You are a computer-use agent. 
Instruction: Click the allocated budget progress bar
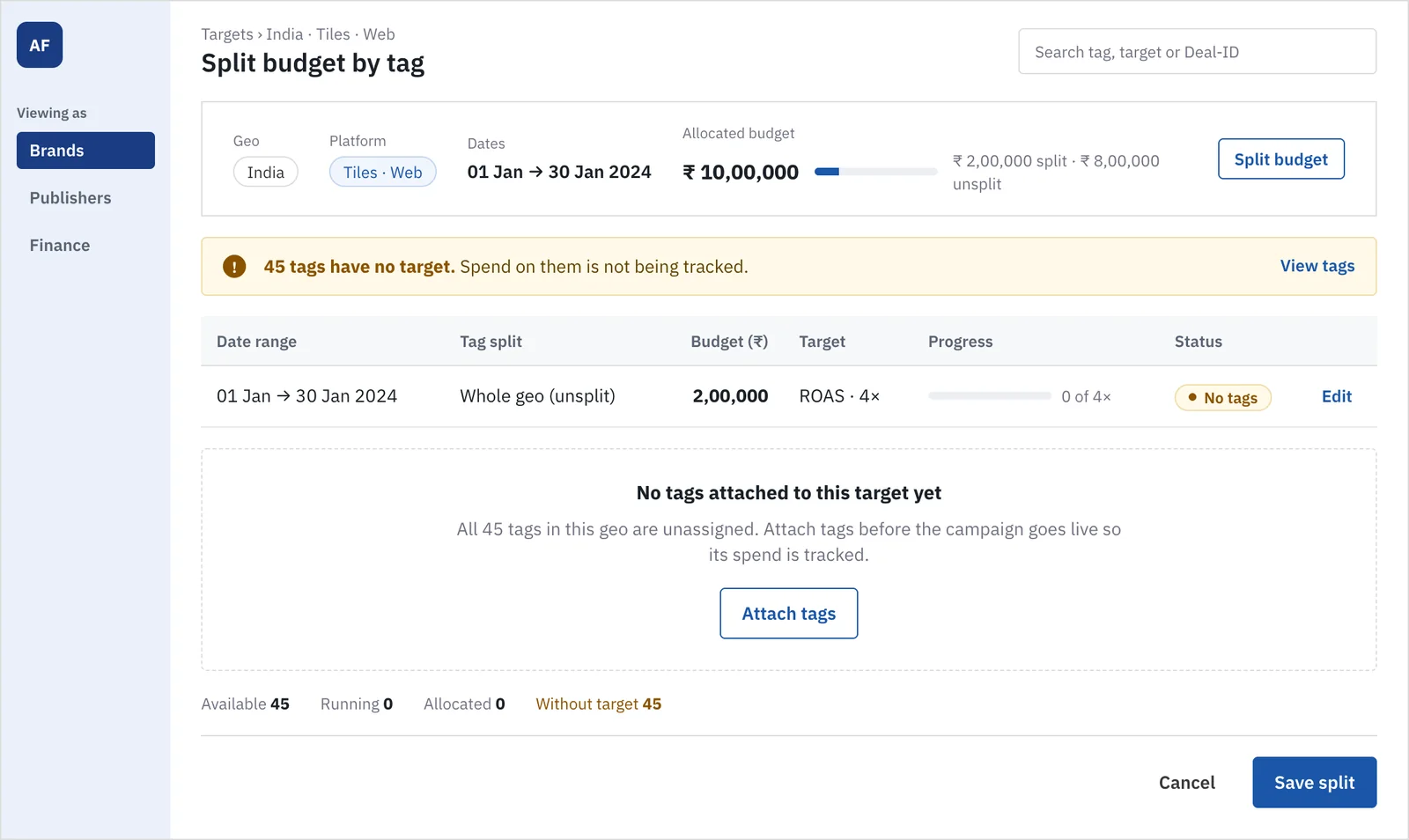tap(875, 172)
